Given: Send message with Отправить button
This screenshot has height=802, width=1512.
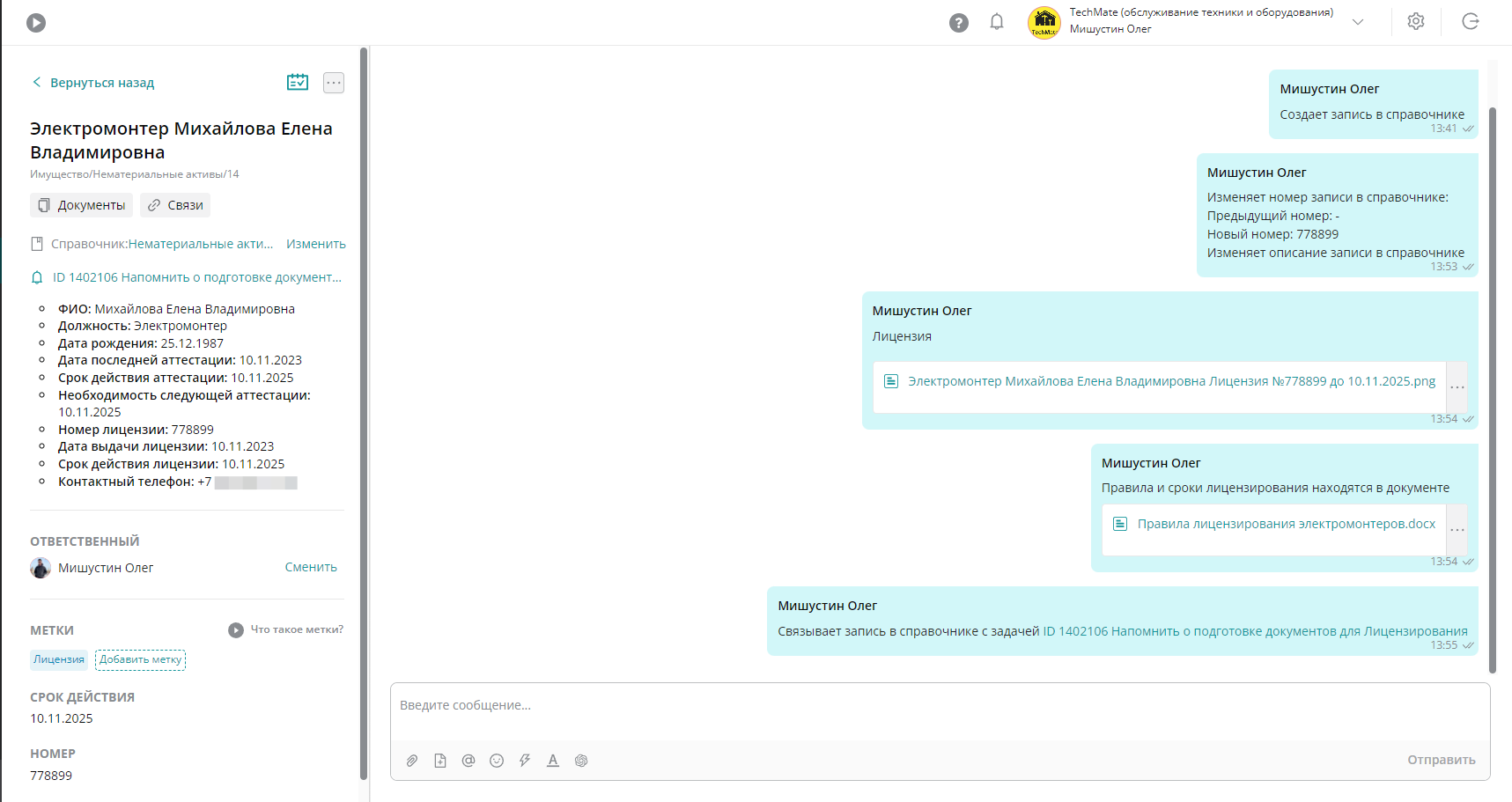Looking at the screenshot, I should (1442, 760).
